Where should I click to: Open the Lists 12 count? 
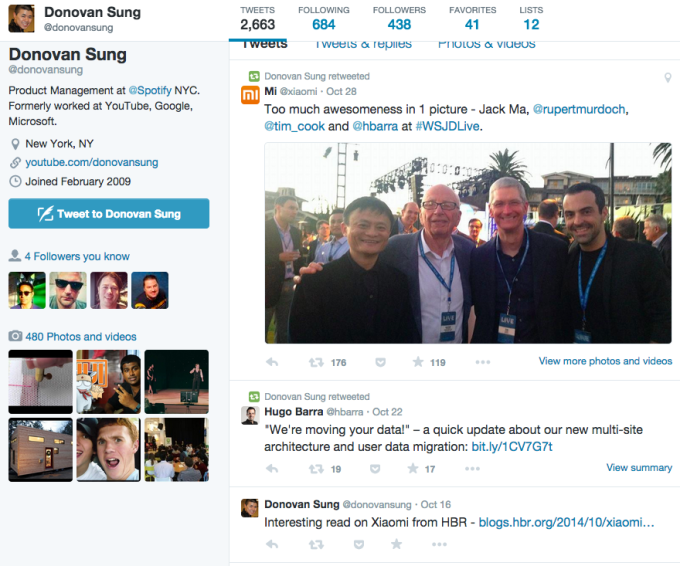pyautogui.click(x=531, y=19)
